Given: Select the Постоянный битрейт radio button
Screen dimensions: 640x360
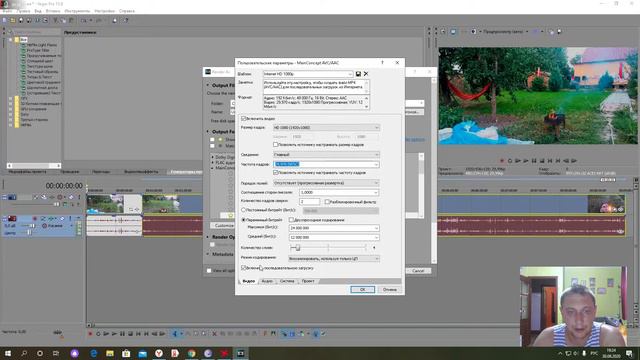Looking at the screenshot, I should click(244, 210).
